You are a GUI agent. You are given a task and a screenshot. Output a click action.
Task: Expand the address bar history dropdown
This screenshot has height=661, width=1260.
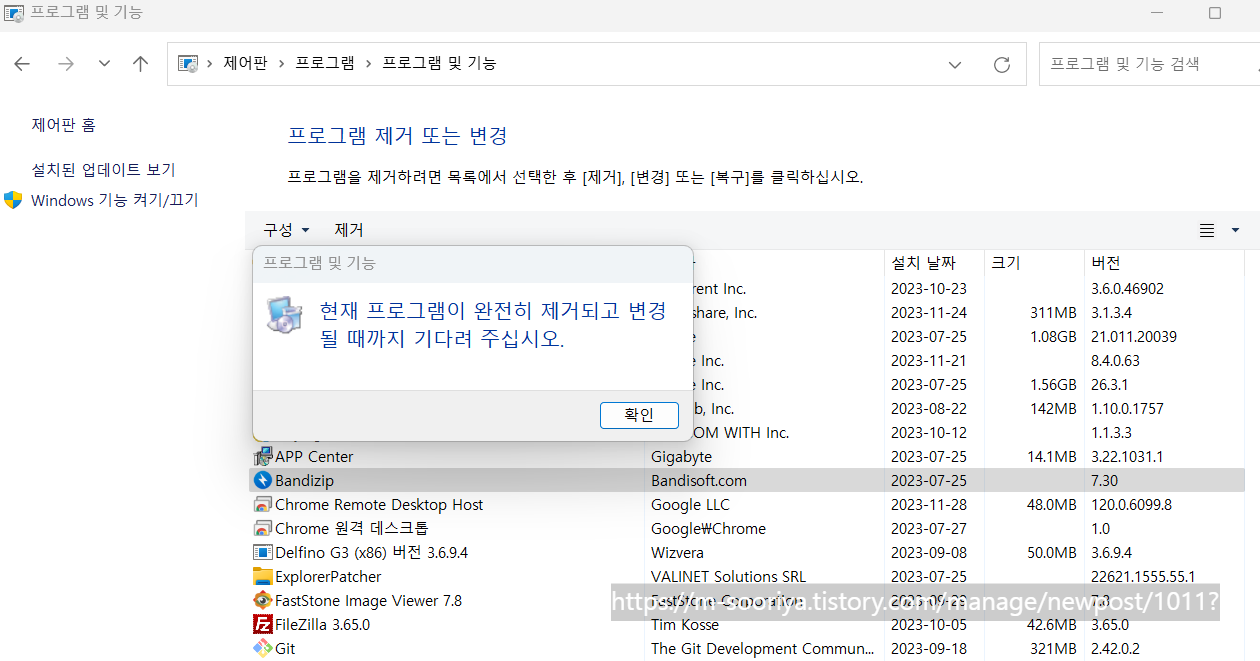click(x=955, y=64)
